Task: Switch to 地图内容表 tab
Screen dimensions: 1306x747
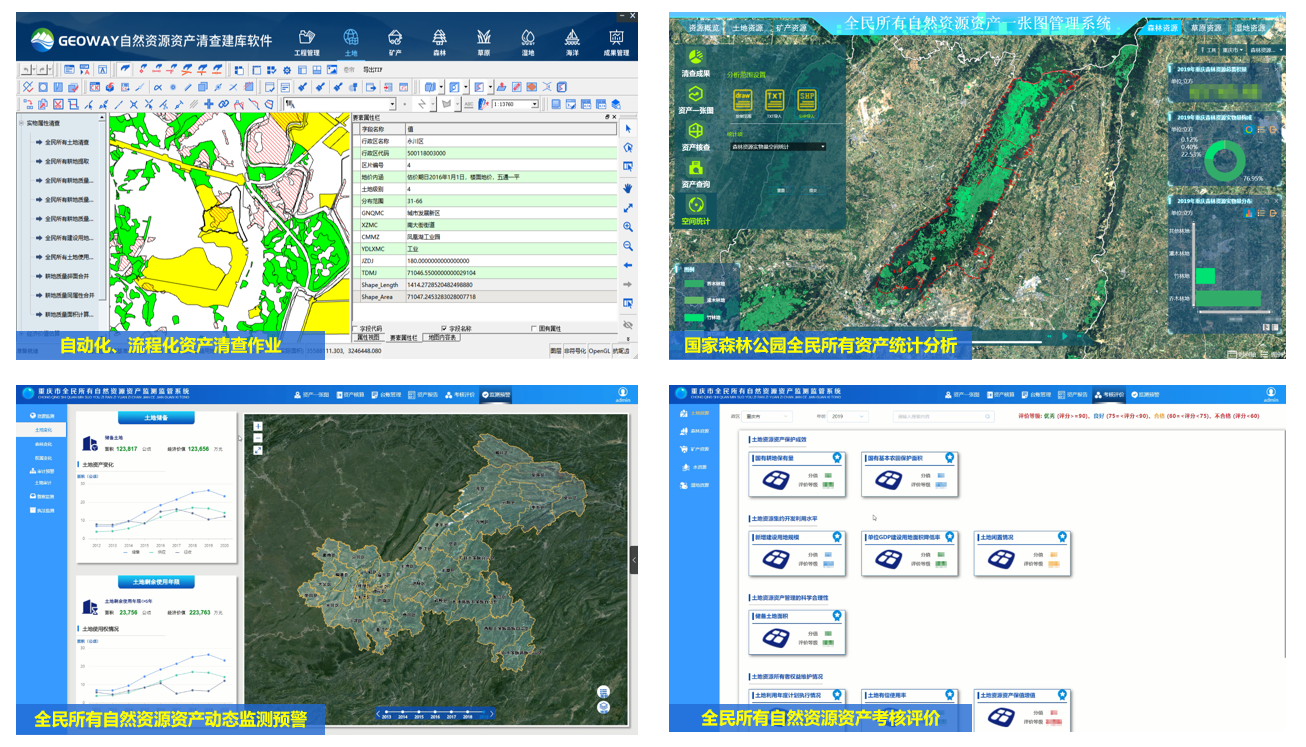Action: point(443,338)
